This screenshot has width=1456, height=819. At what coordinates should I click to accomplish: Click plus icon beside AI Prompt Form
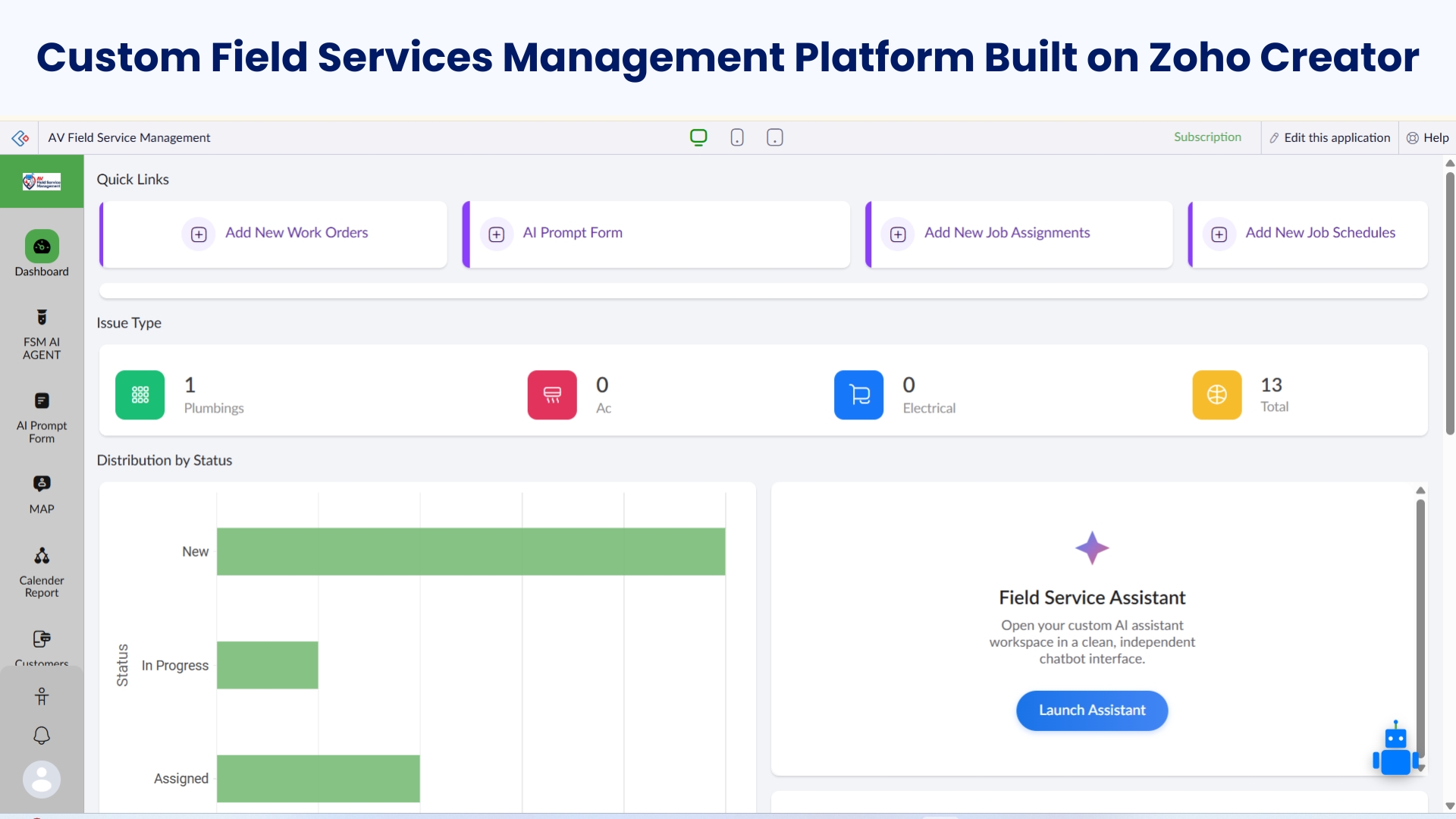click(497, 234)
